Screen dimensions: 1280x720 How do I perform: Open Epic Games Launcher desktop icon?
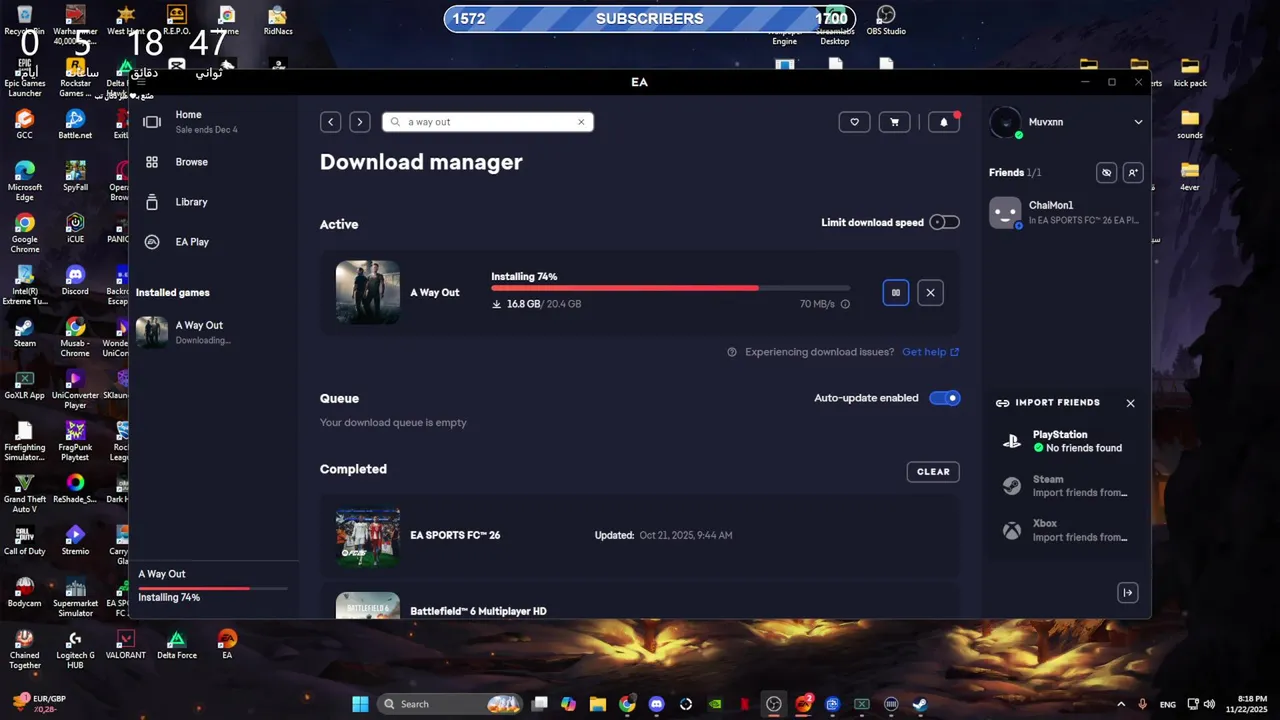click(24, 78)
